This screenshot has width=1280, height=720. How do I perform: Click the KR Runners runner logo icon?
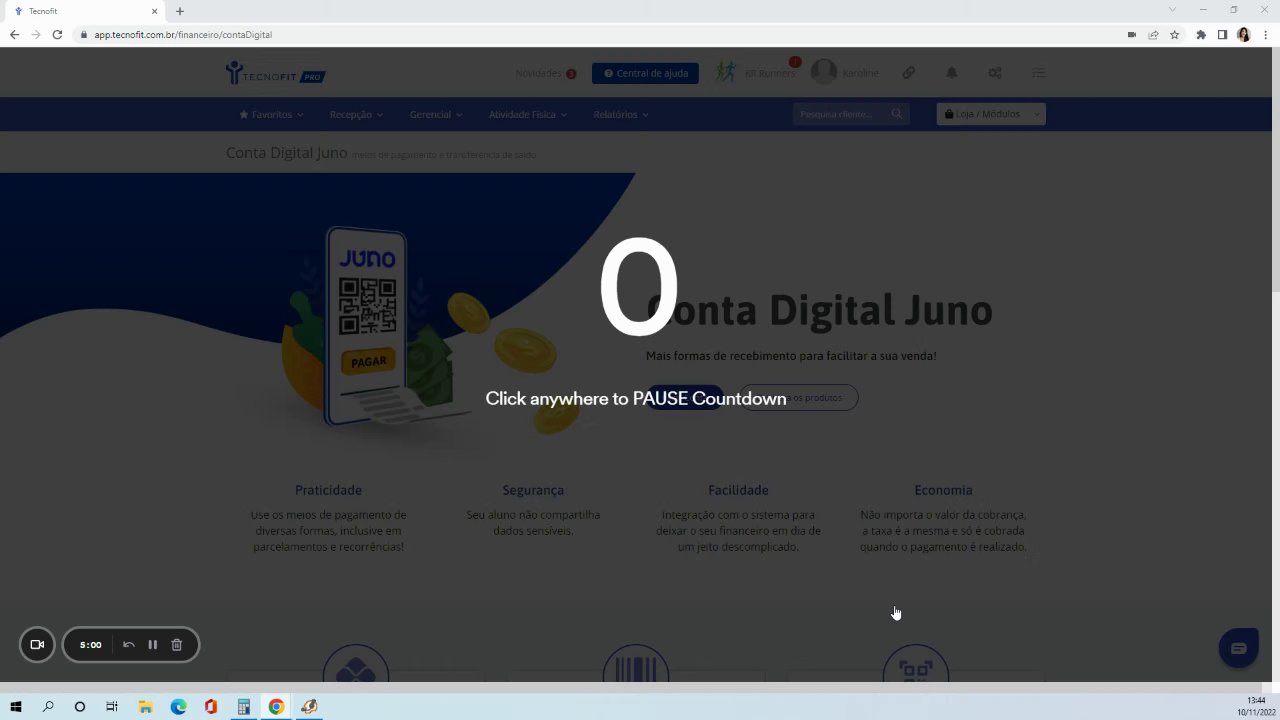point(726,72)
